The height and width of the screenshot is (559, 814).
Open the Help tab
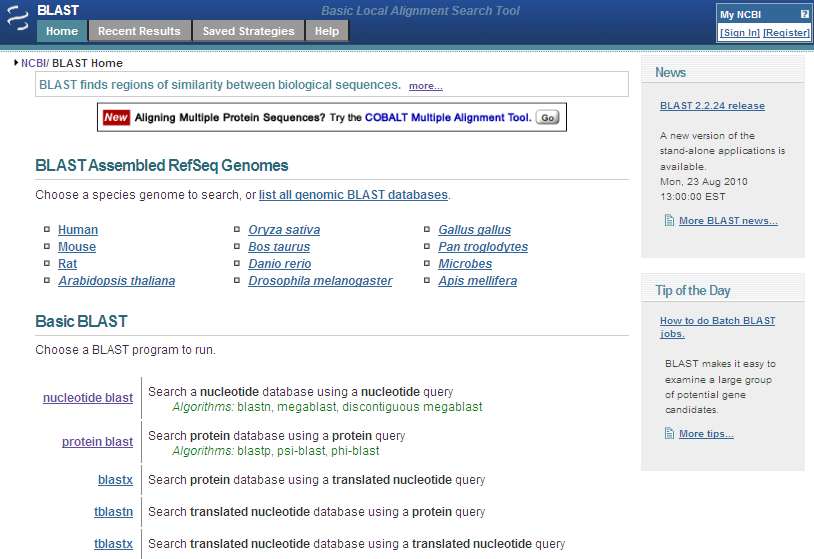point(327,31)
